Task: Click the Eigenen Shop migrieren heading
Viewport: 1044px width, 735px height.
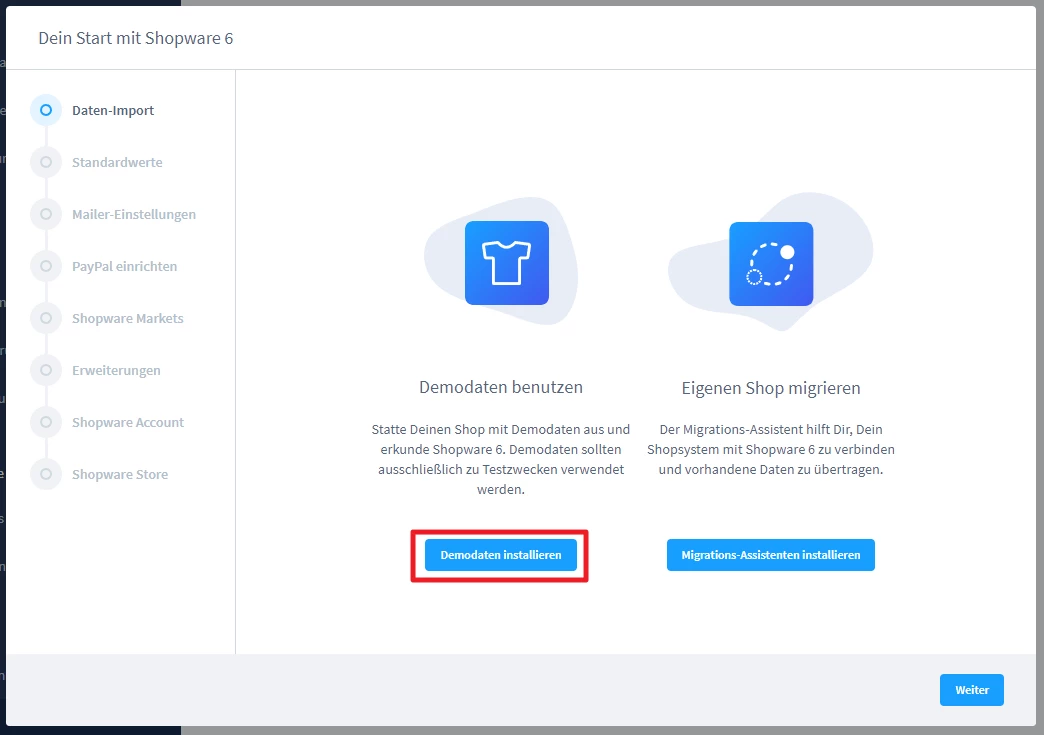Action: (x=770, y=387)
